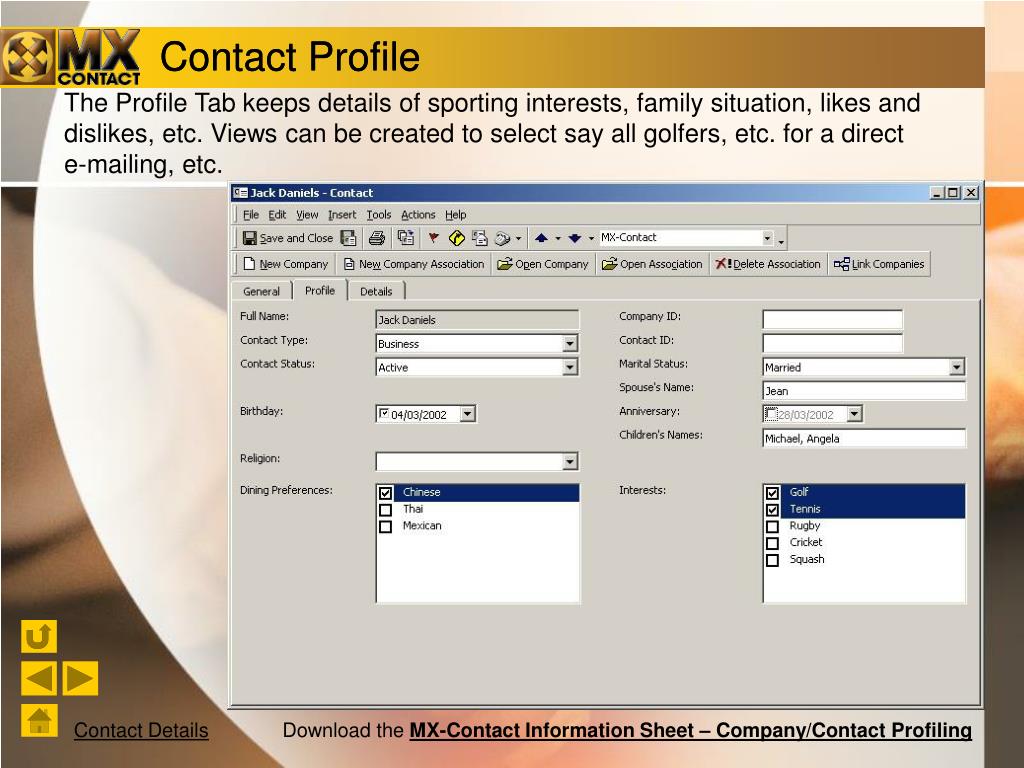Click the Contact ID field

(x=833, y=343)
